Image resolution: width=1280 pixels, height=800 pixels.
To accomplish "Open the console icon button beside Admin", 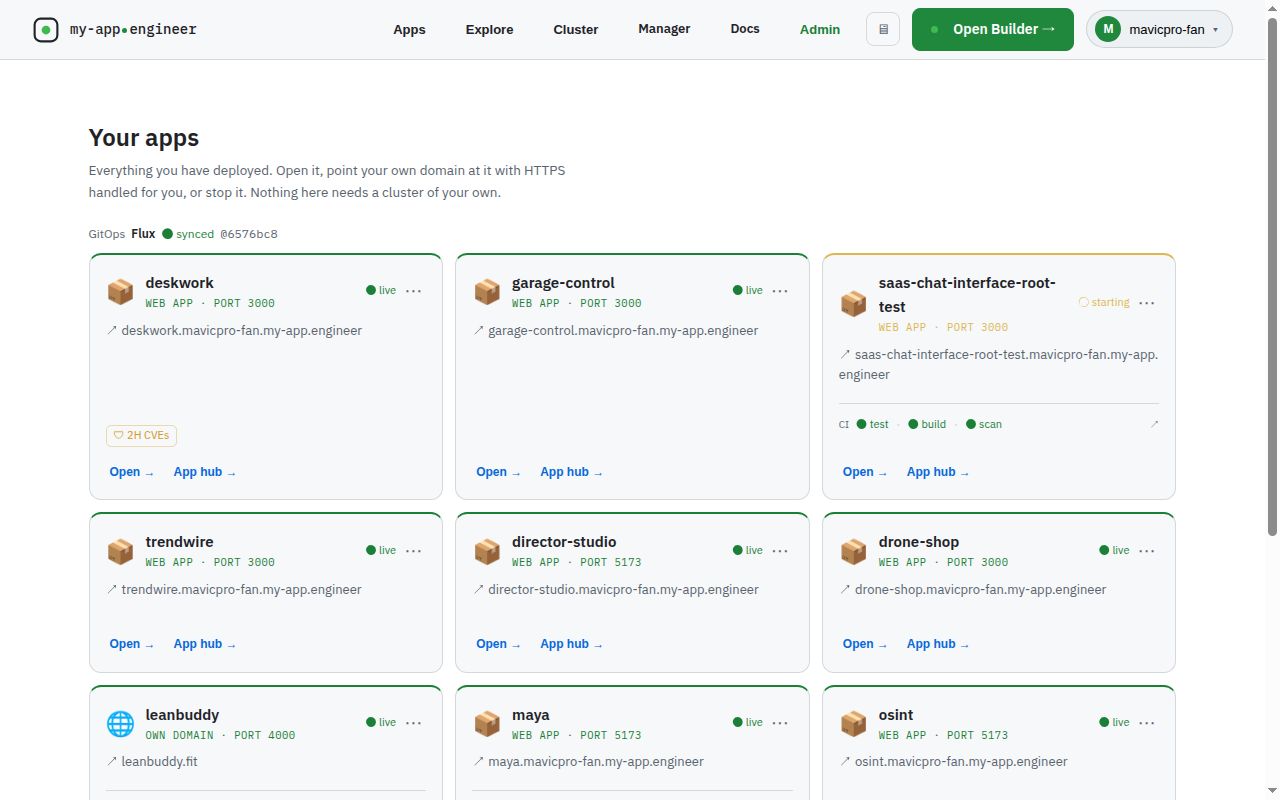I will tap(883, 30).
